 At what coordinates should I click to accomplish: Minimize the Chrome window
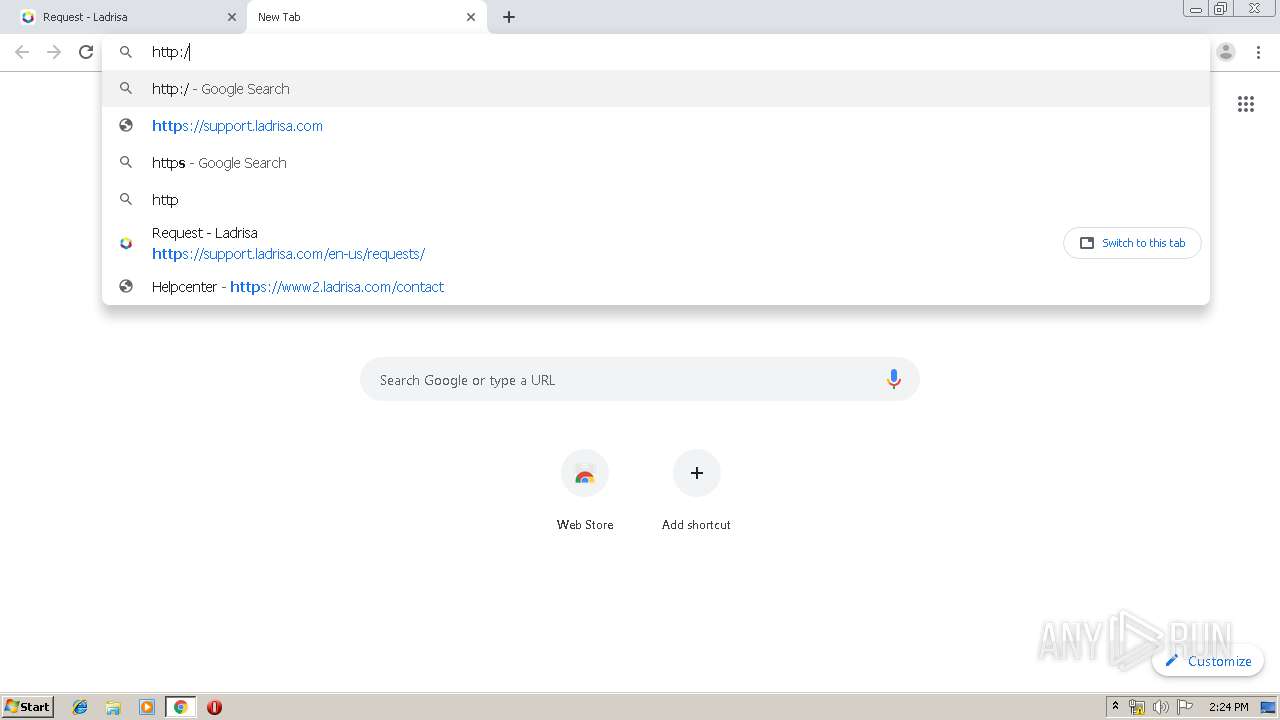1196,9
